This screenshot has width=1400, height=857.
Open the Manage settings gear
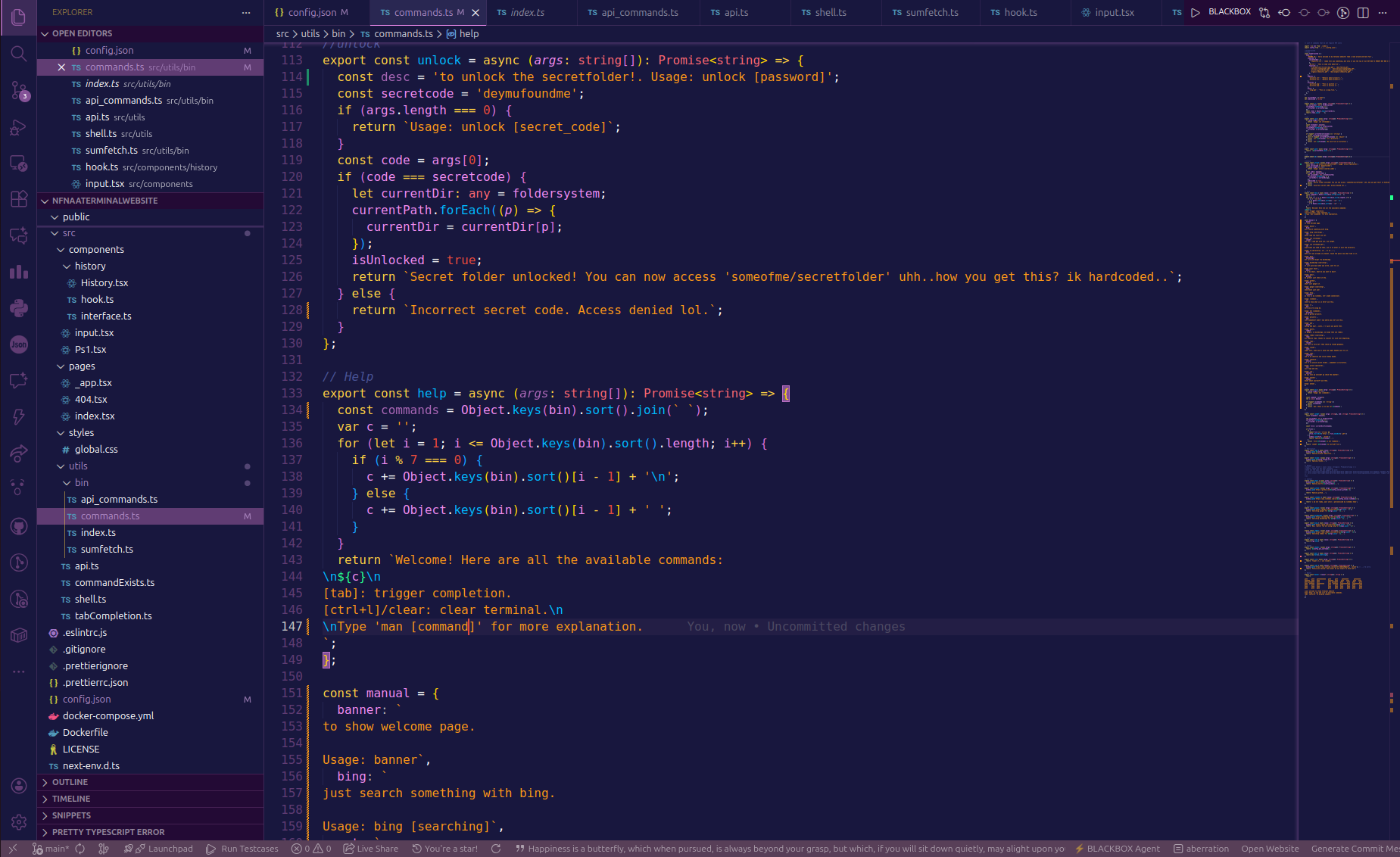[x=19, y=821]
